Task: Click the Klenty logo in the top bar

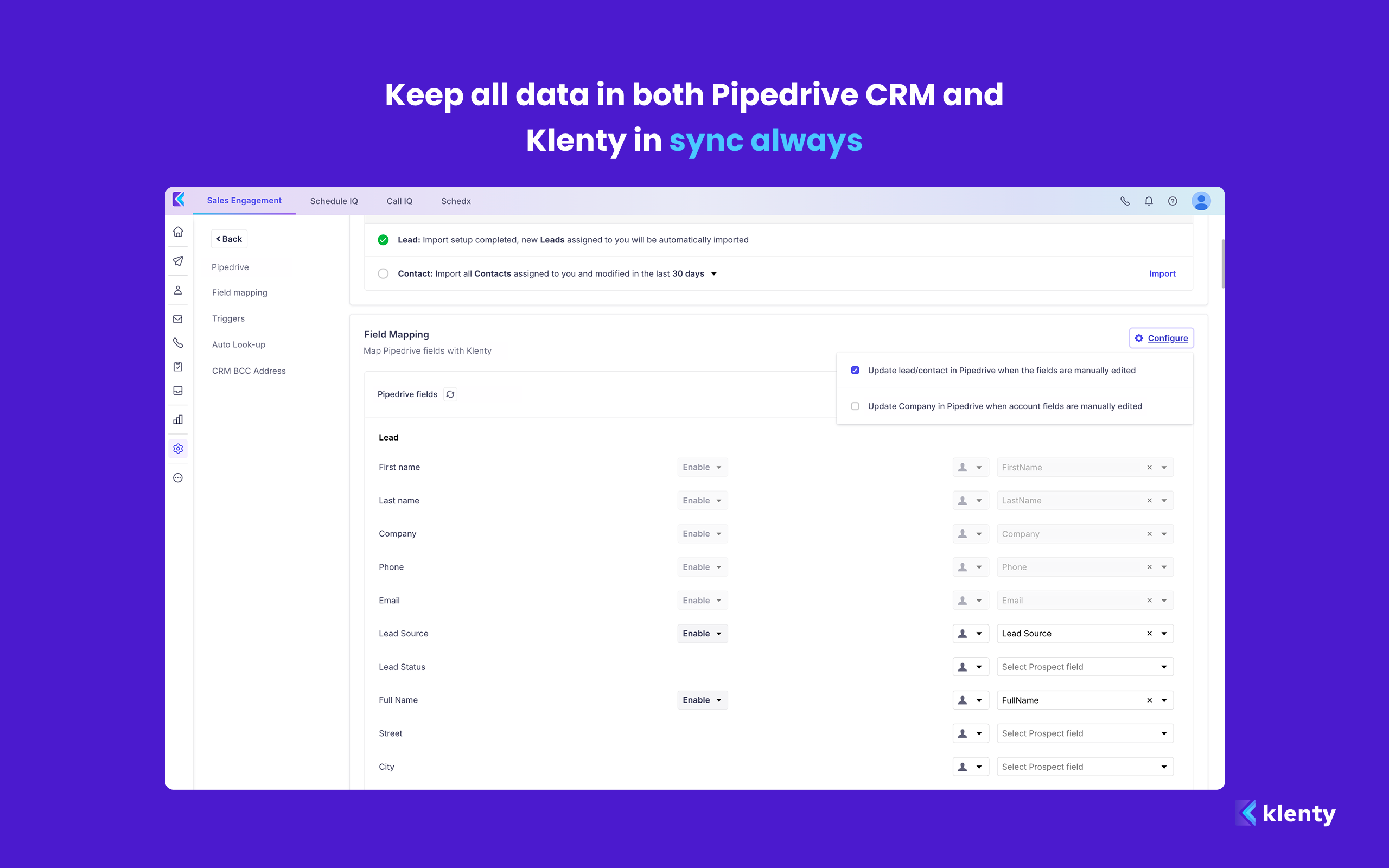Action: (179, 199)
